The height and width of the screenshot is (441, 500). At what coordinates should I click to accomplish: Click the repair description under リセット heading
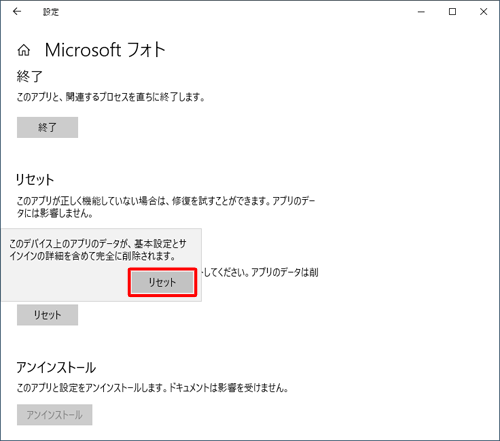tap(166, 207)
